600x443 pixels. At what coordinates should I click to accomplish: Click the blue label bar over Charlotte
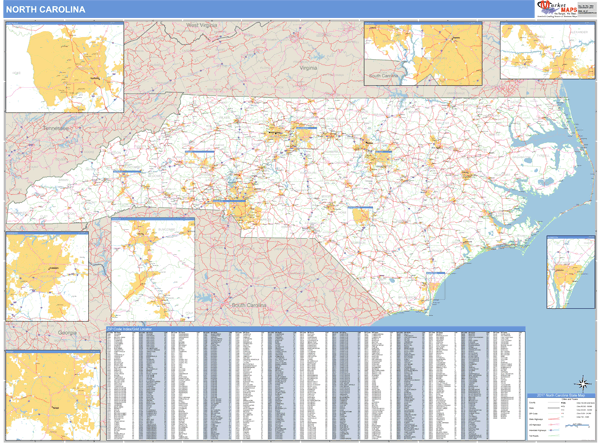(x=230, y=200)
